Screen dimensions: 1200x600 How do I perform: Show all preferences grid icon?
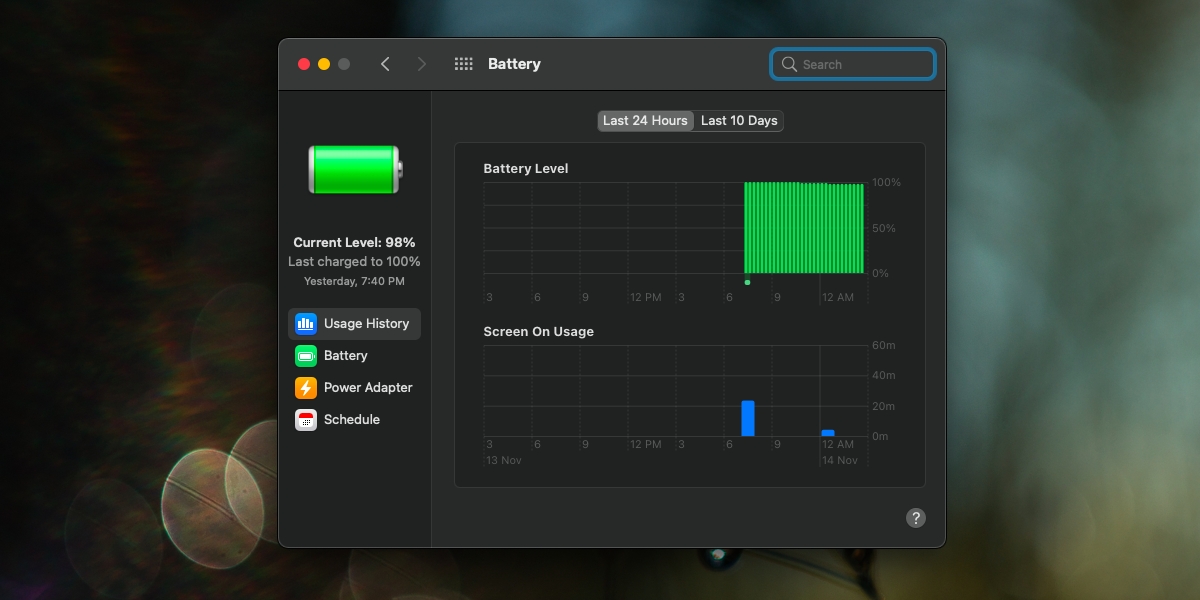(463, 64)
